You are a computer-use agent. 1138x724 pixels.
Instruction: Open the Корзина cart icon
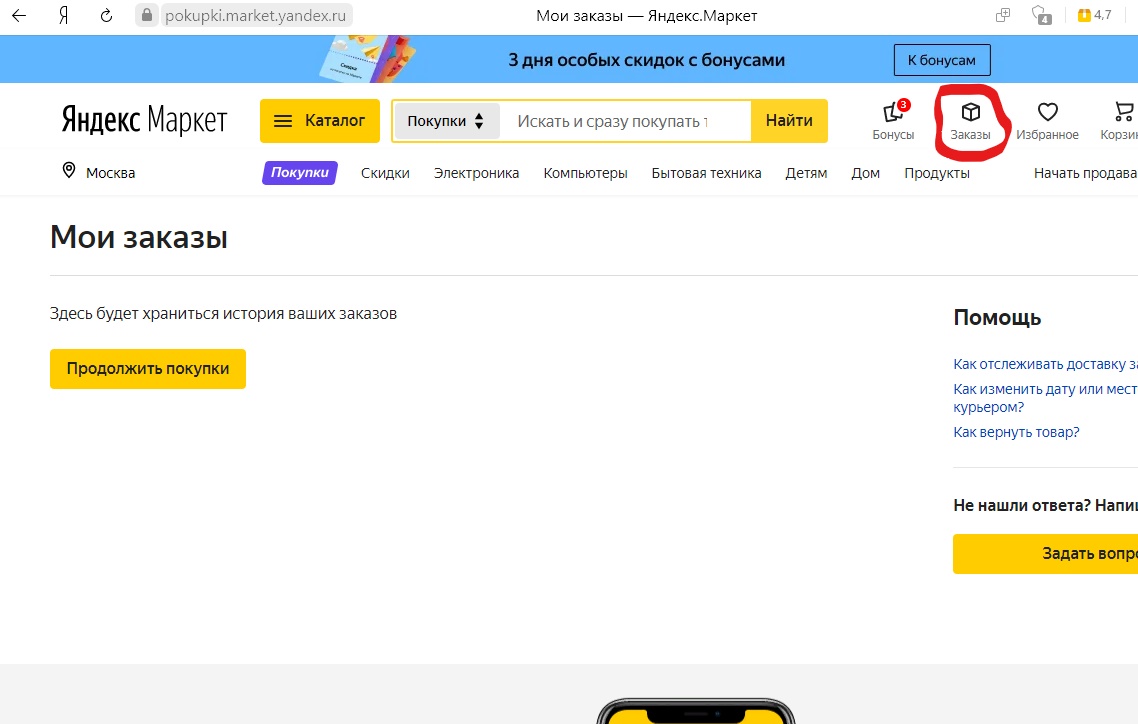coord(1122,112)
